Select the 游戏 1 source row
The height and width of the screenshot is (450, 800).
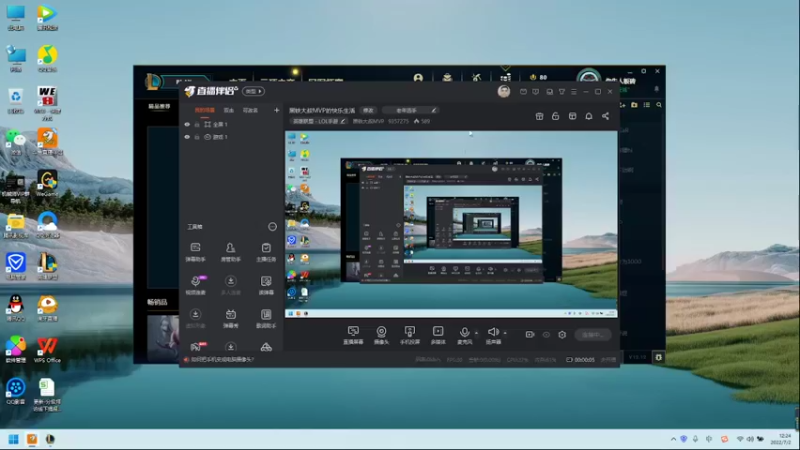(232, 137)
